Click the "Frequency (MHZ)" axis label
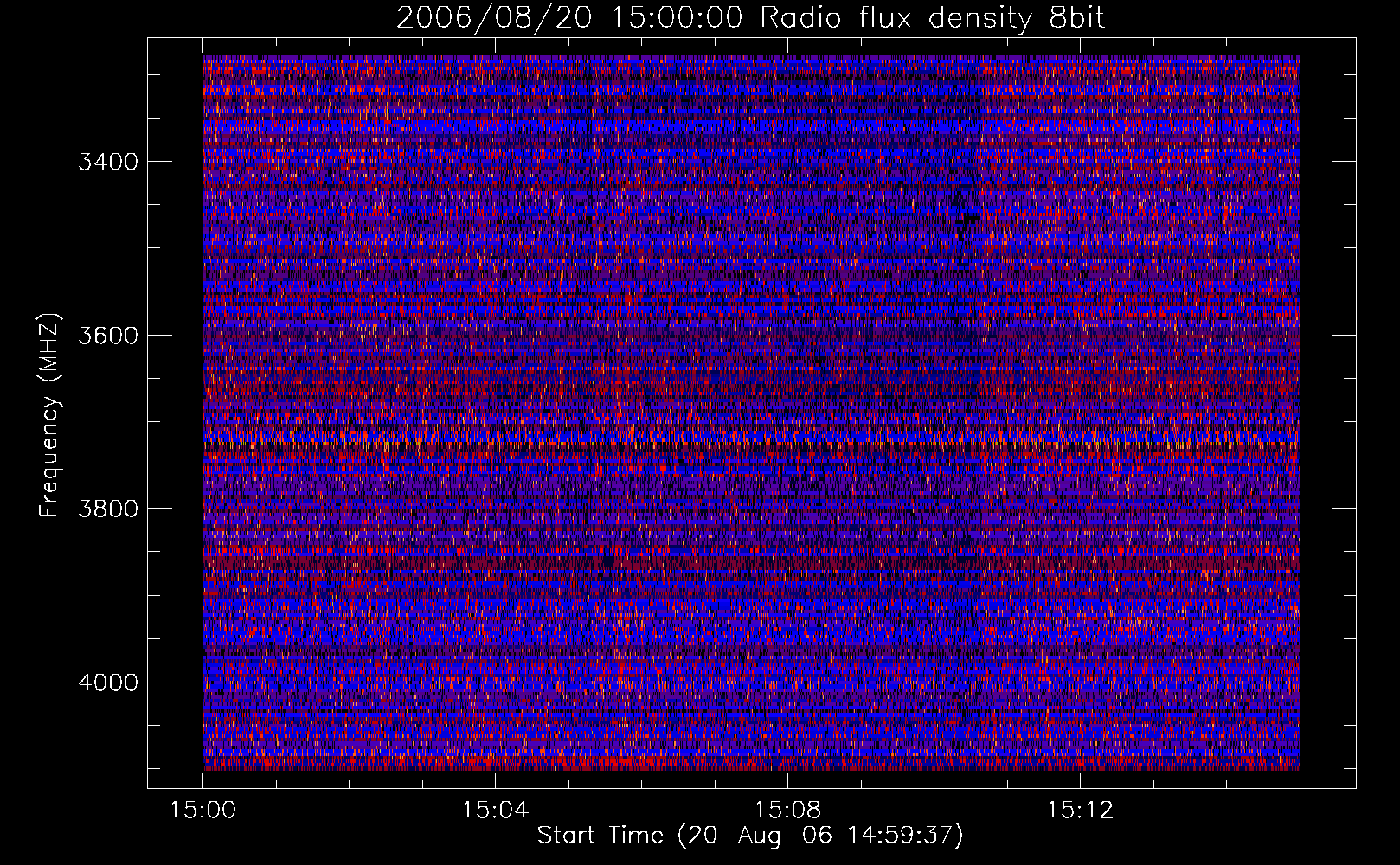 (x=49, y=415)
